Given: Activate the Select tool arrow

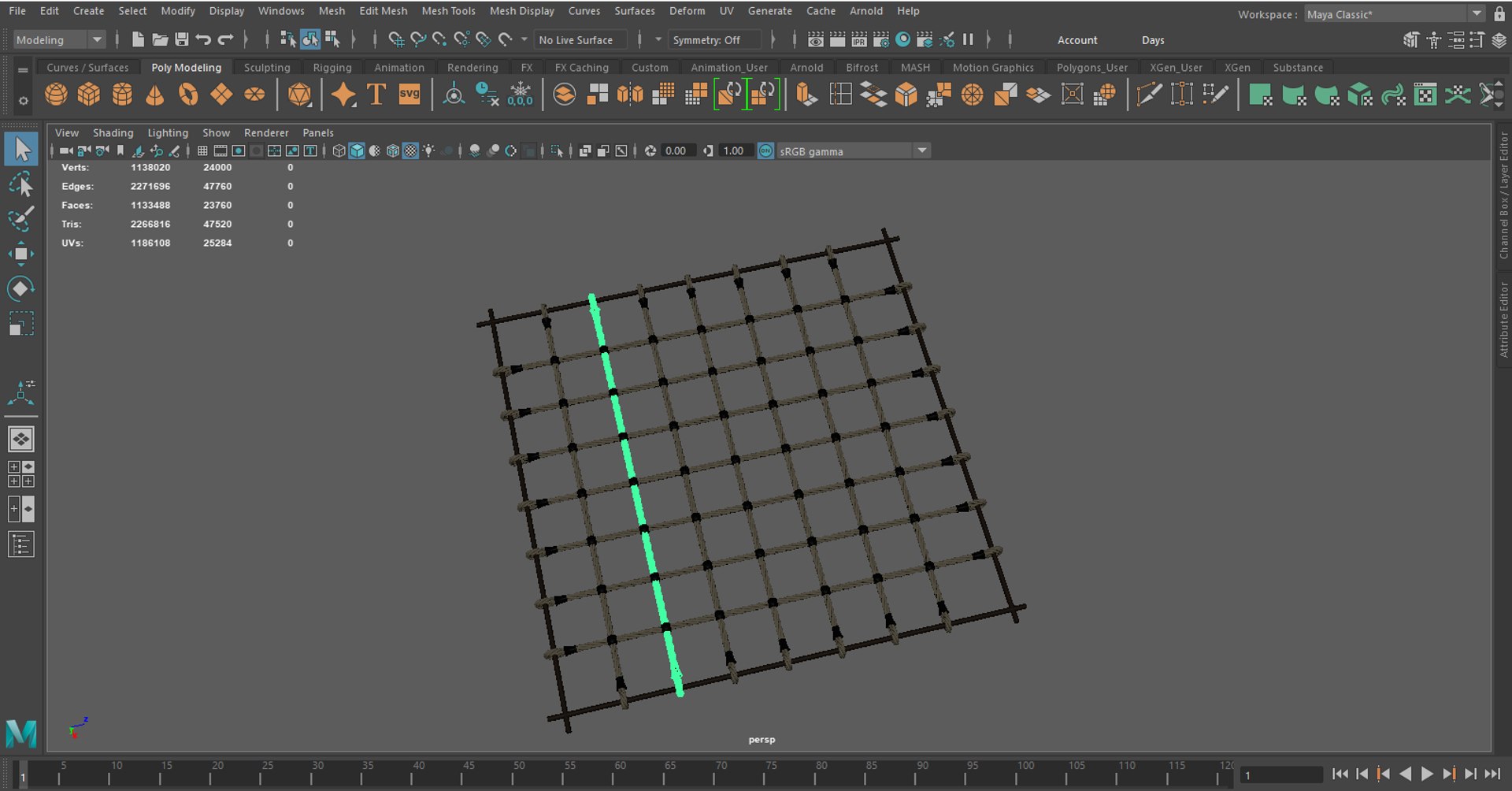Looking at the screenshot, I should 21,149.
